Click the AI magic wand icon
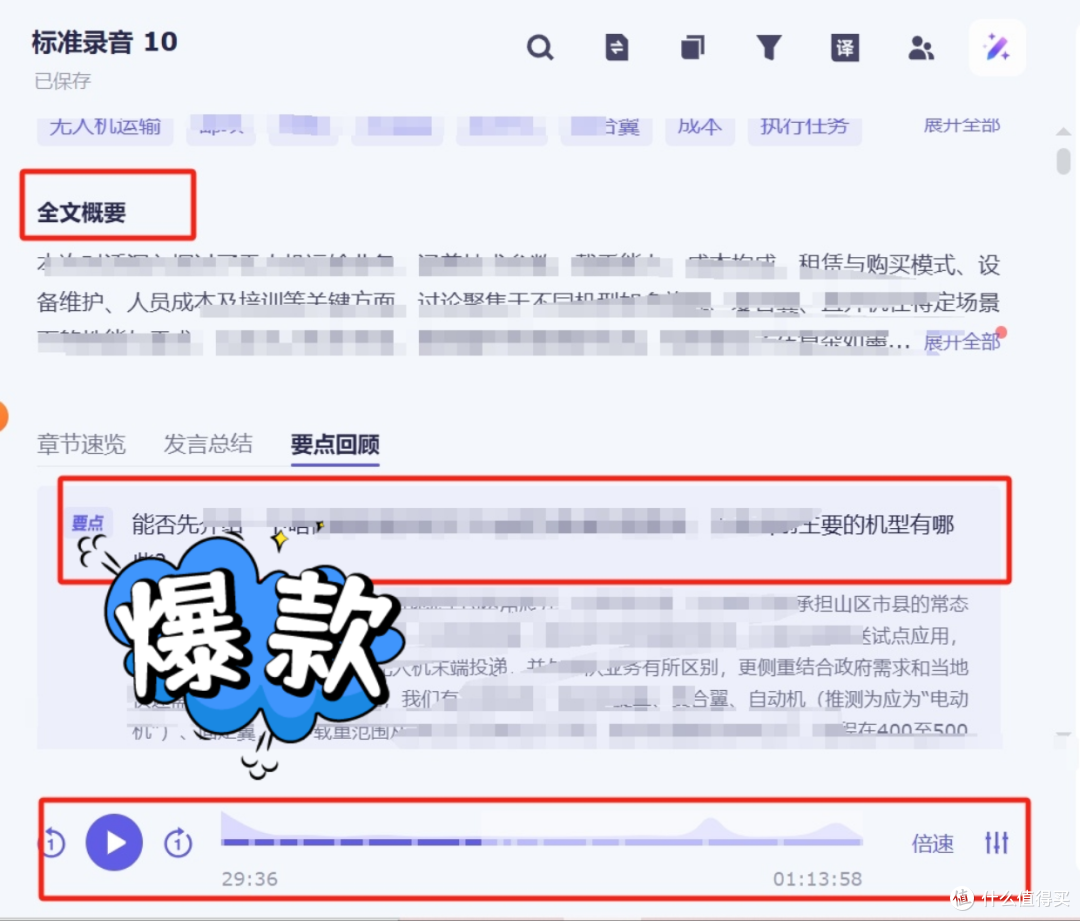This screenshot has height=921, width=1080. (997, 48)
